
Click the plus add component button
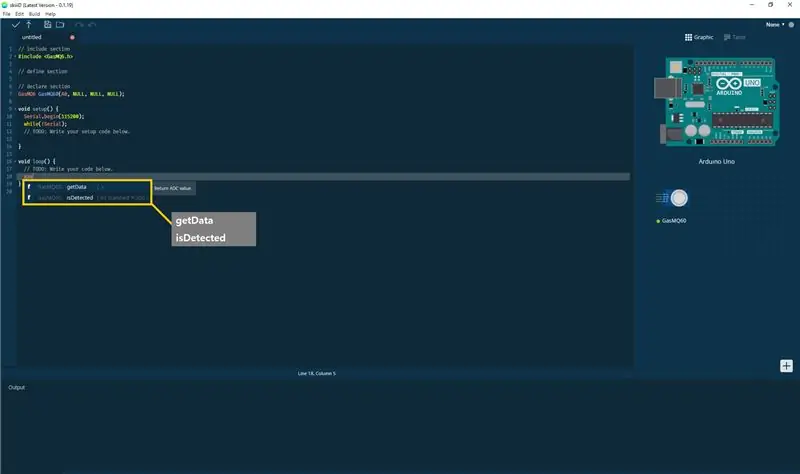pyautogui.click(x=786, y=366)
